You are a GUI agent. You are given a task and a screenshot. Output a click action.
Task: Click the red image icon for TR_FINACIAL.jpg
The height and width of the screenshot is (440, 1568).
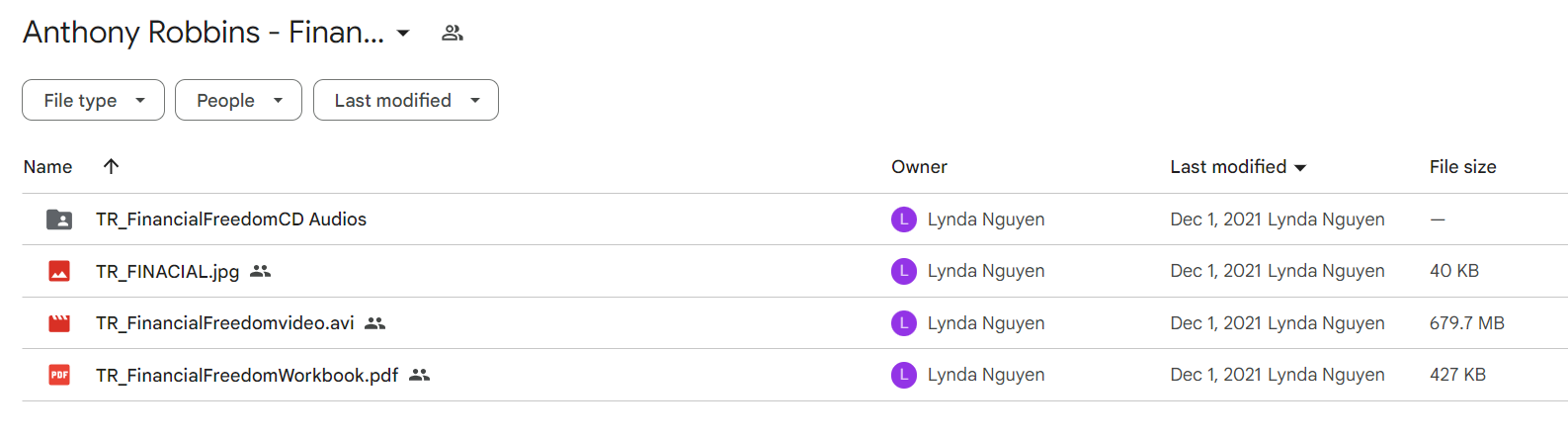point(59,271)
